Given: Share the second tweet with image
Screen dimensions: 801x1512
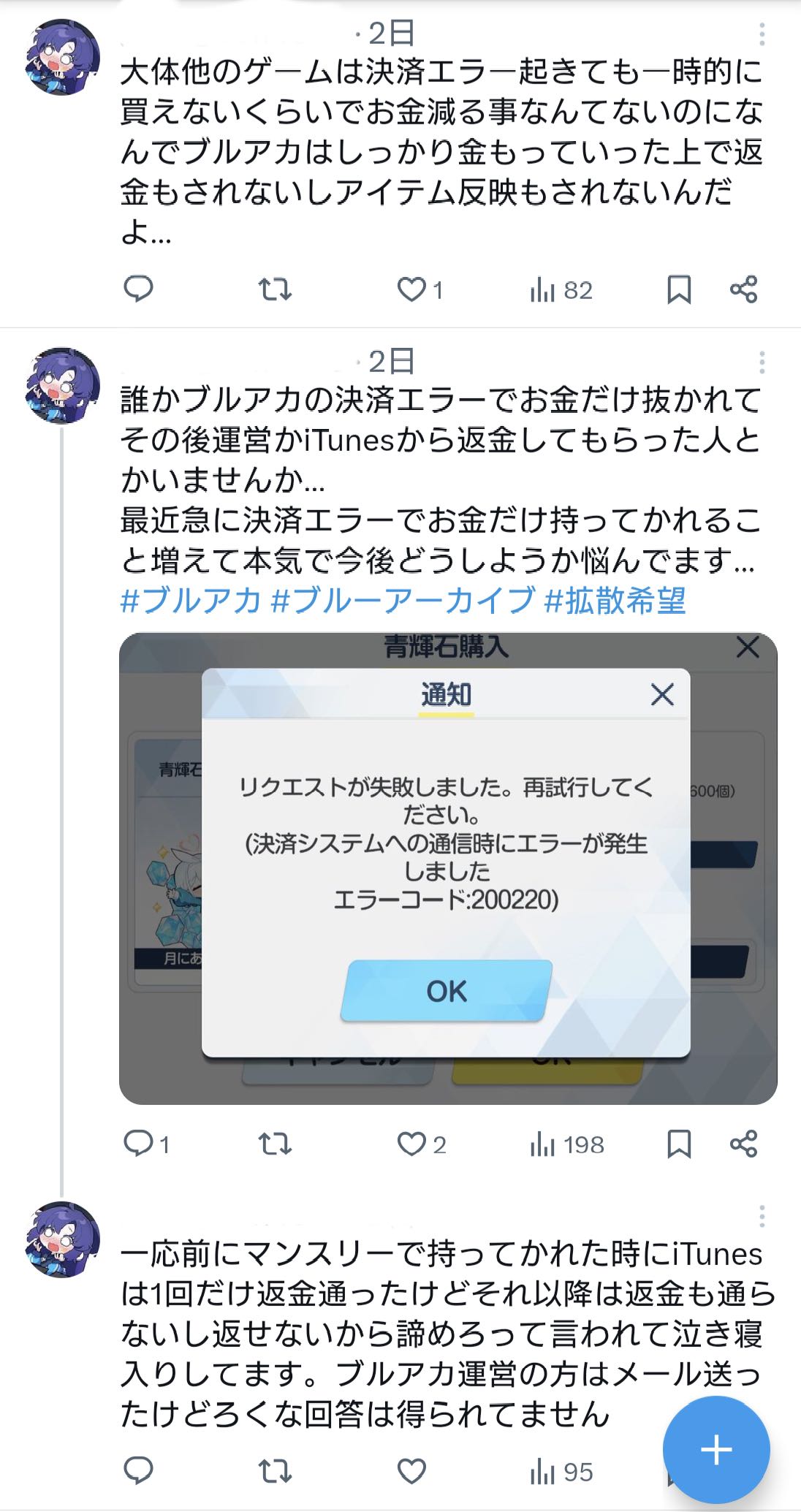Looking at the screenshot, I should [744, 1144].
